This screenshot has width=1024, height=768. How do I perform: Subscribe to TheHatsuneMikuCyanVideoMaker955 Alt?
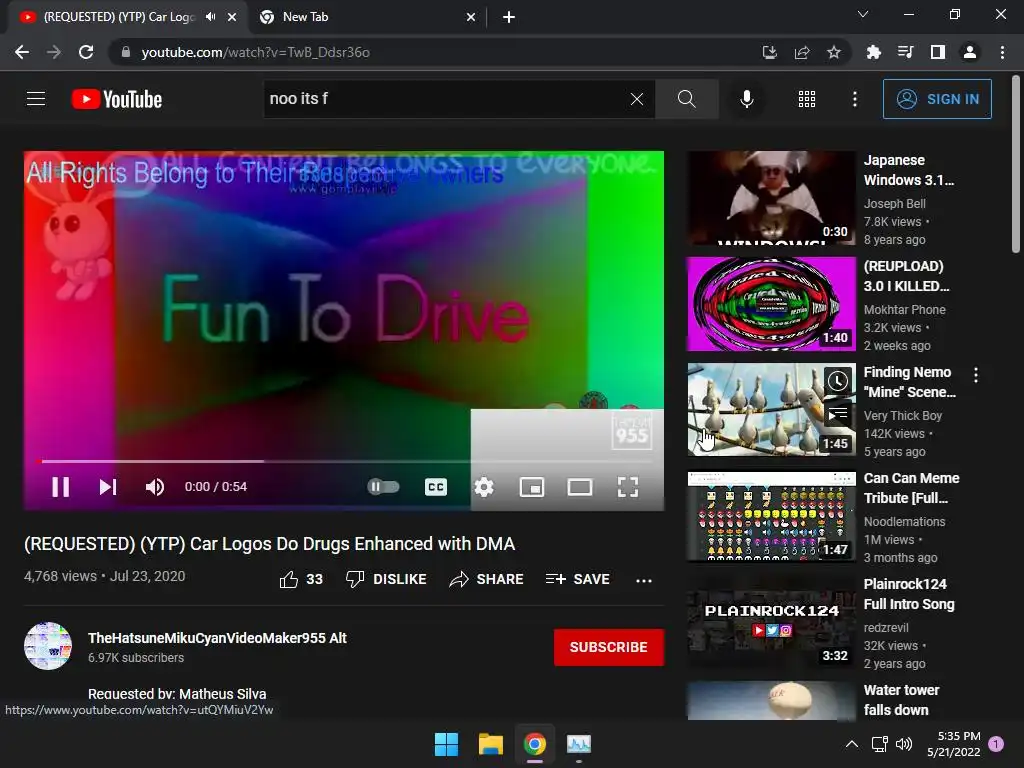(609, 647)
